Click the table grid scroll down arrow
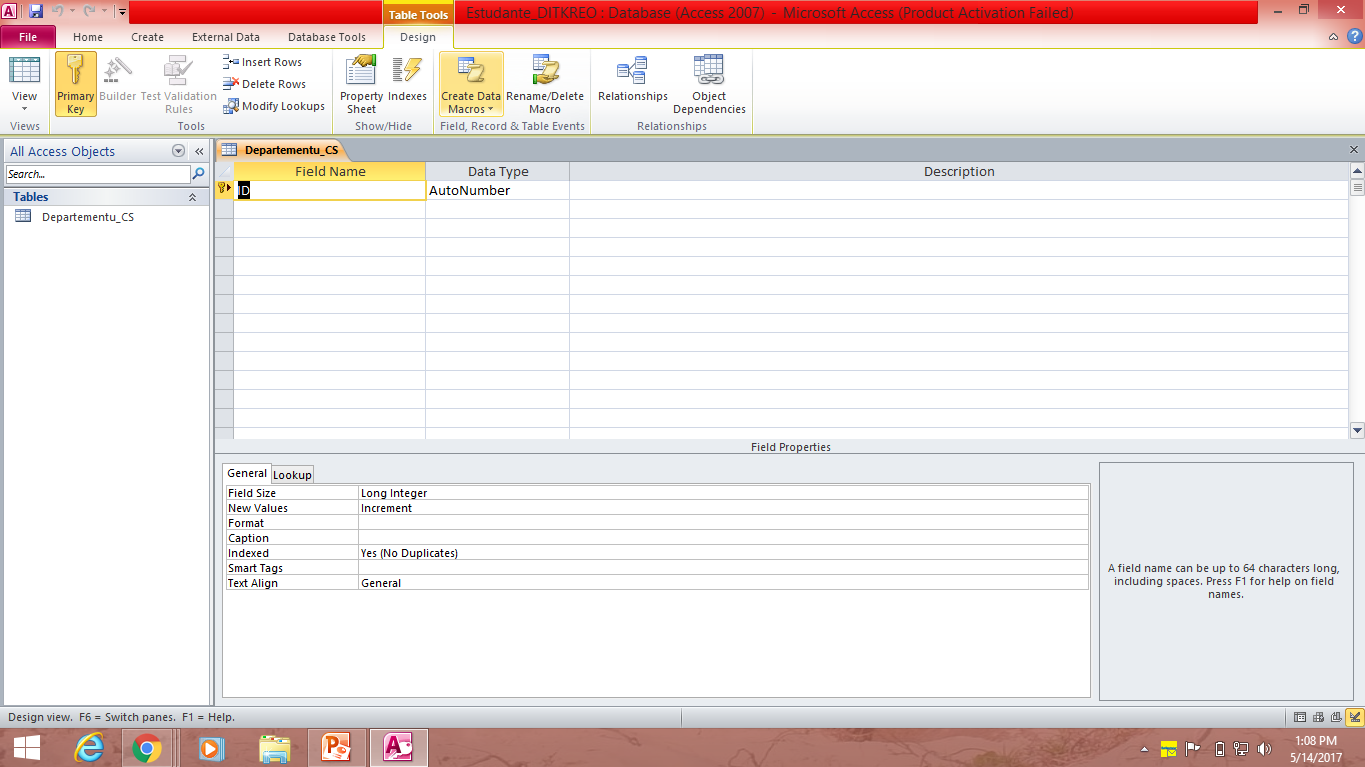This screenshot has width=1365, height=767. 1357,431
